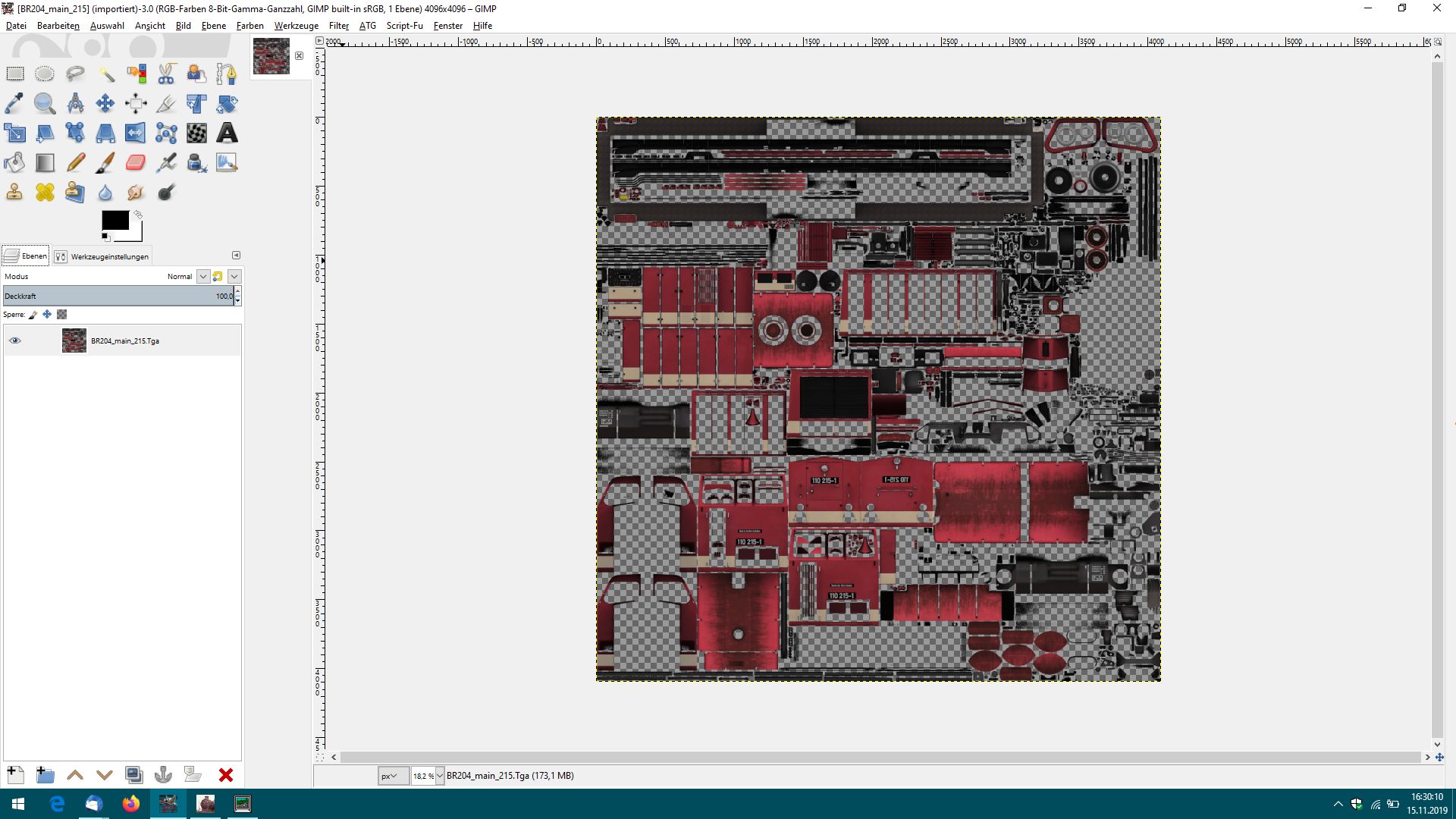Viewport: 1456px width, 819px height.
Task: Select the Eraser tool
Action: click(136, 162)
